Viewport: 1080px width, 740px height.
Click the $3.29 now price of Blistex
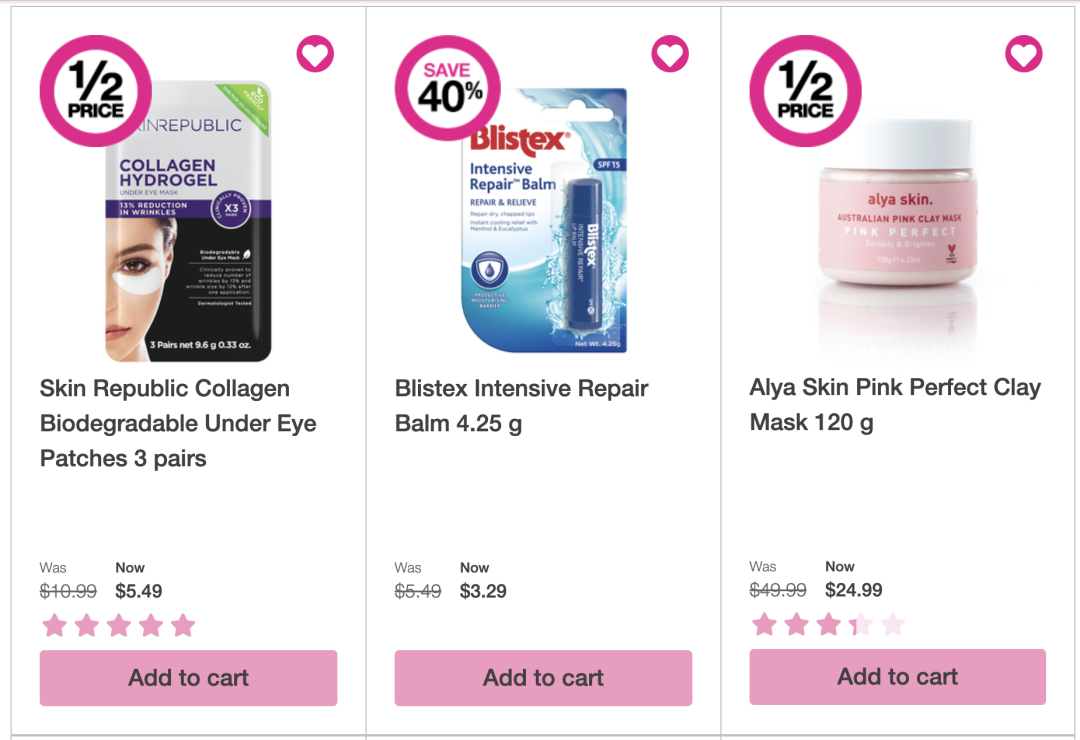click(483, 591)
